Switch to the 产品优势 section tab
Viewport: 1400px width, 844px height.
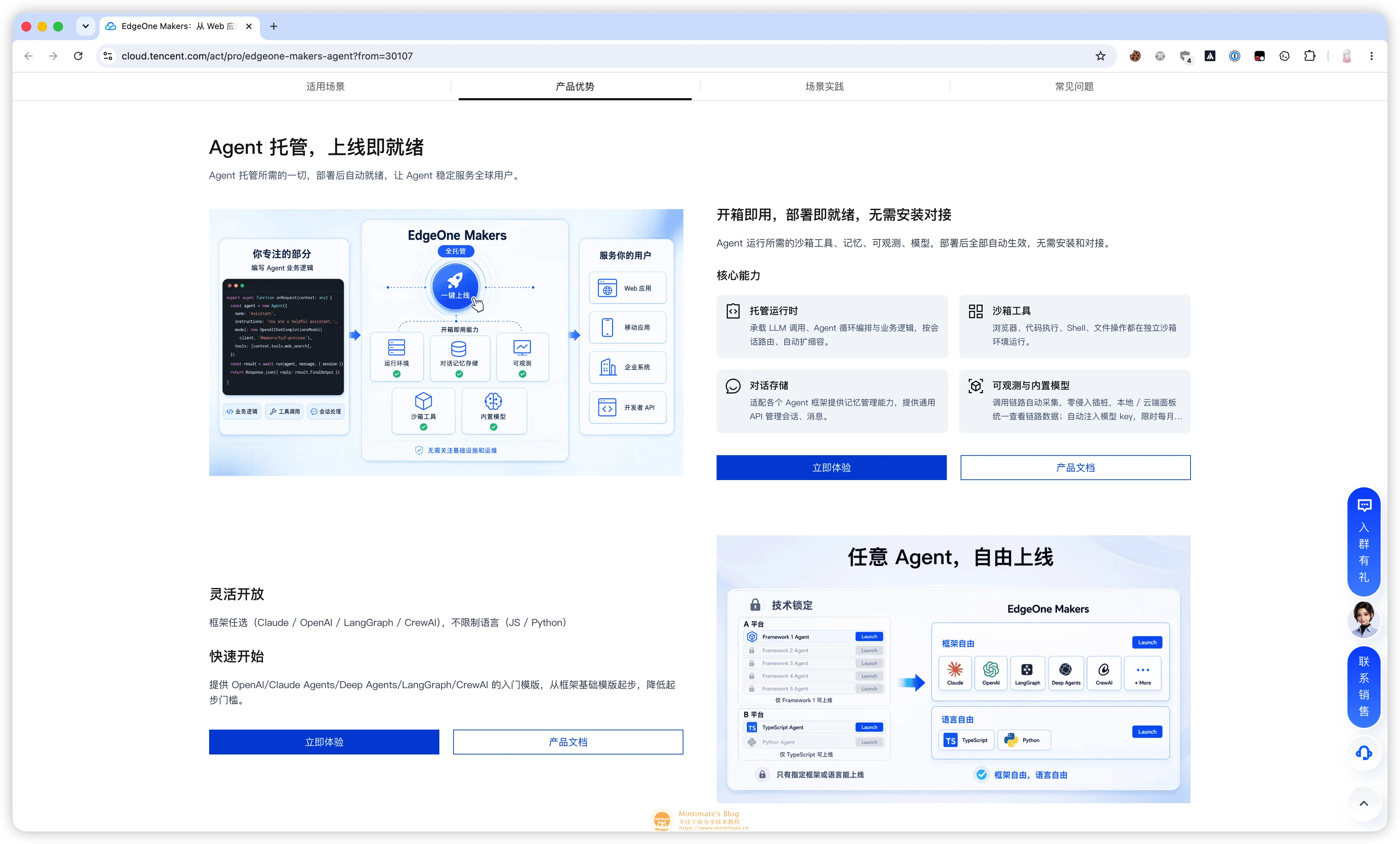point(575,86)
